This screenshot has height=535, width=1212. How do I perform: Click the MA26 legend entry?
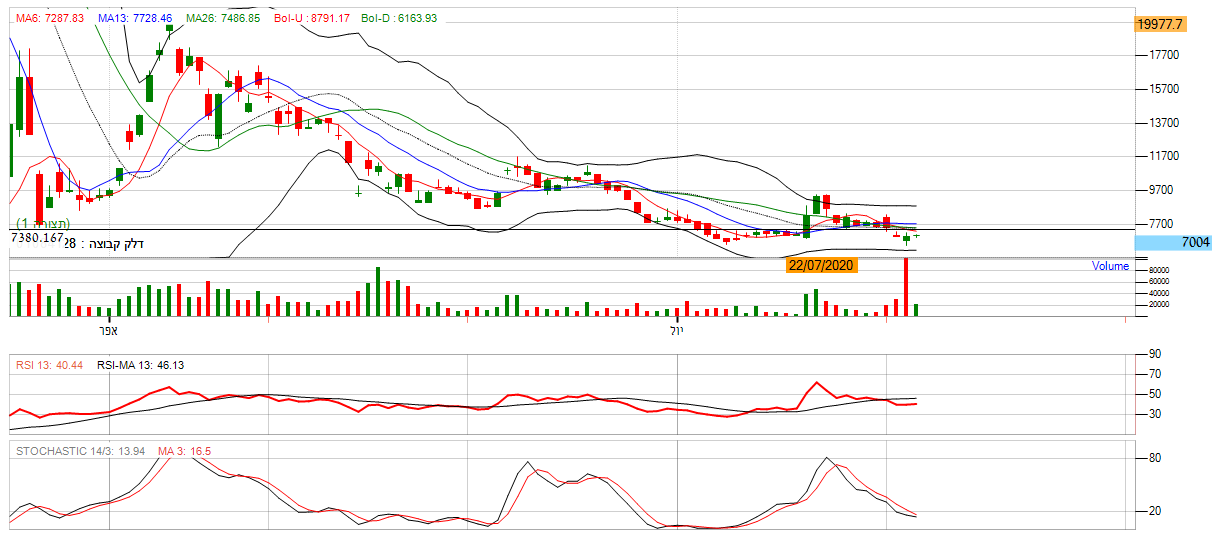coord(225,19)
